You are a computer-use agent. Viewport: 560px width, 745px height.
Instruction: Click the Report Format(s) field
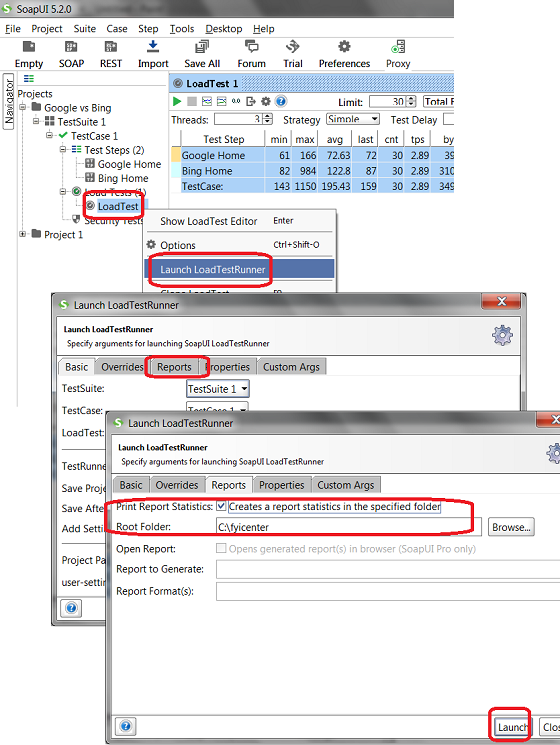(388, 591)
